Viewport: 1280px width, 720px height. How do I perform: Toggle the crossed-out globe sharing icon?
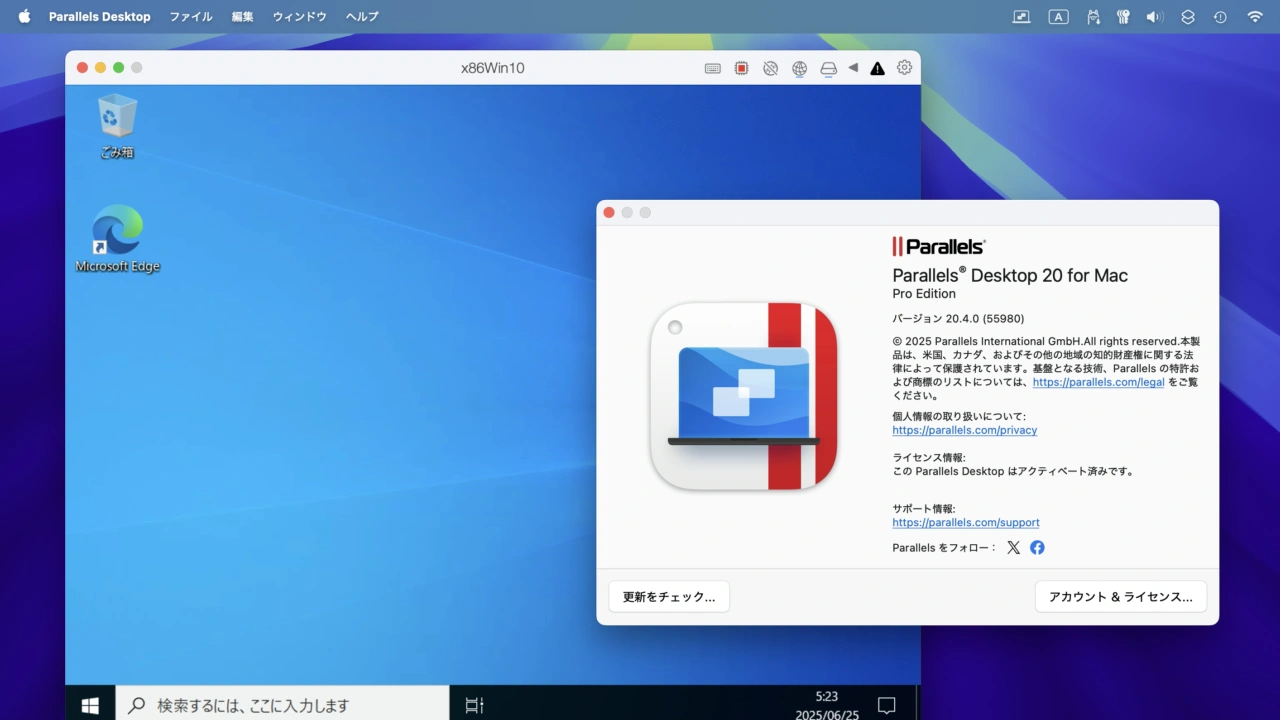tap(770, 68)
